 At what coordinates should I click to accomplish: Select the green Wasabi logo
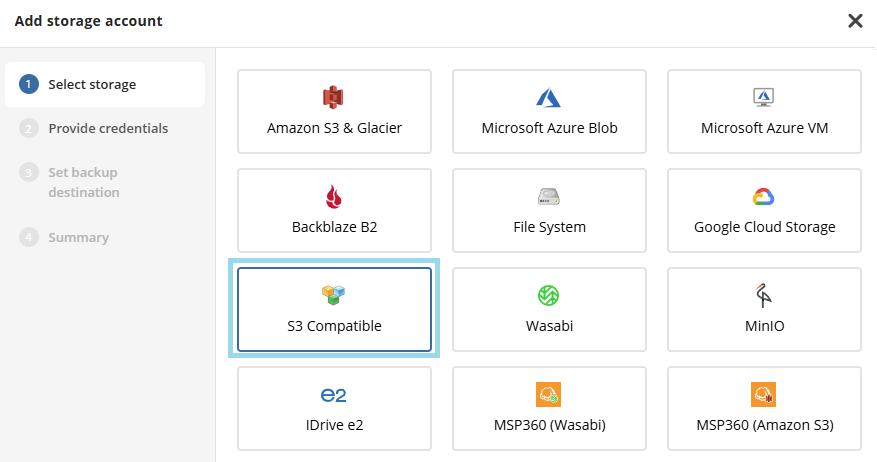[x=549, y=295]
